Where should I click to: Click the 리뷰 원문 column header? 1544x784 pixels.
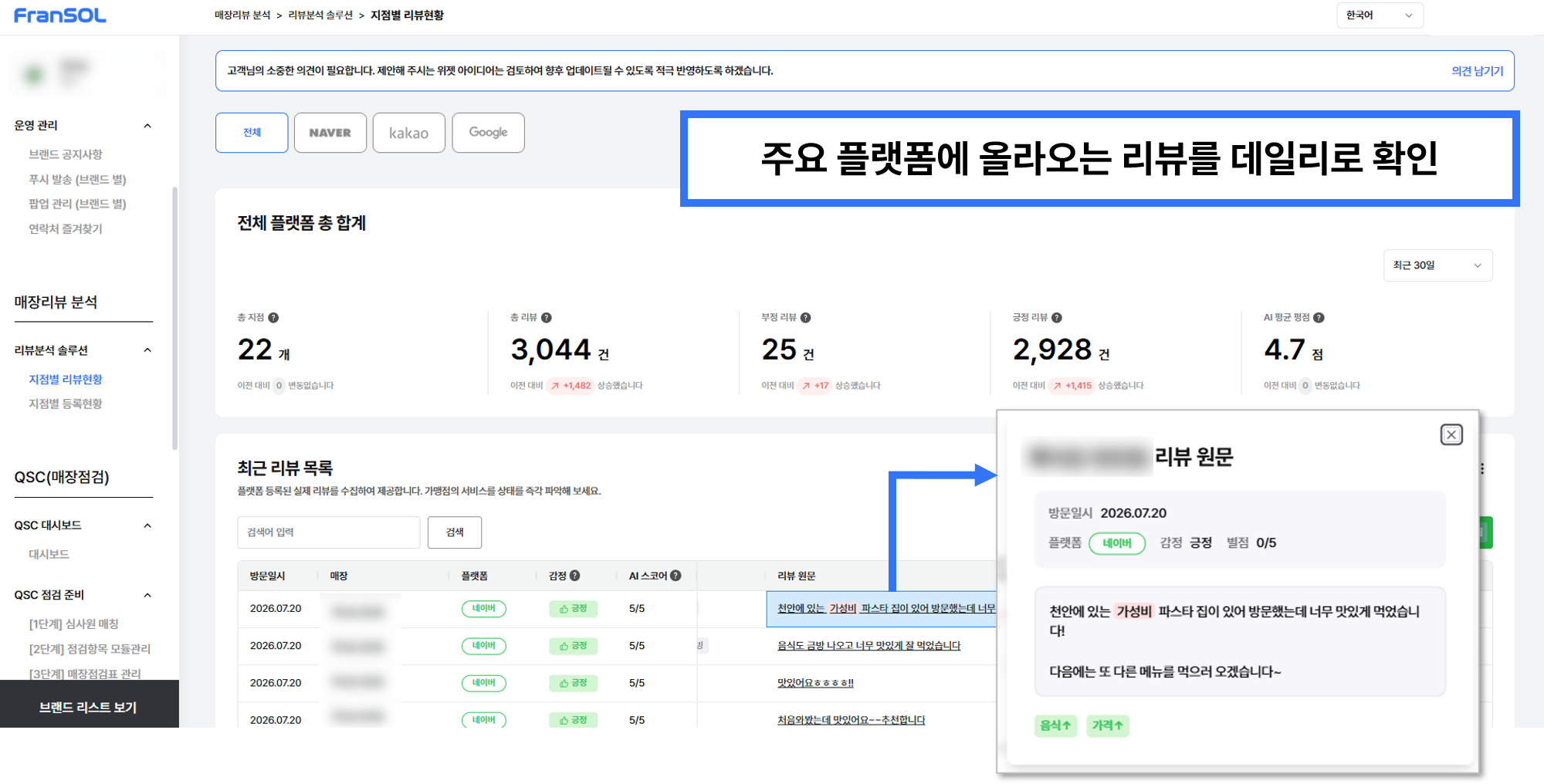pos(796,576)
